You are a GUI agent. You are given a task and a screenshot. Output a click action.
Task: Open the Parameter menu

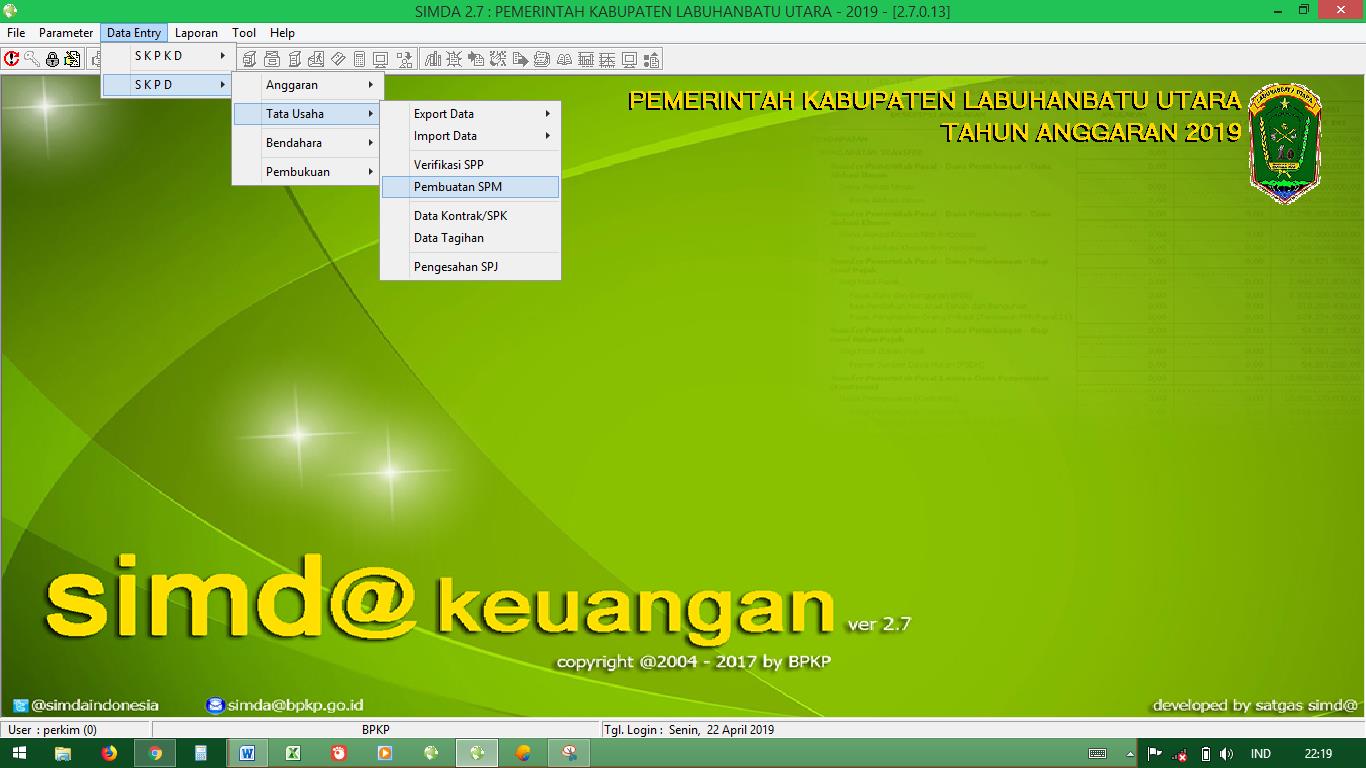point(66,33)
